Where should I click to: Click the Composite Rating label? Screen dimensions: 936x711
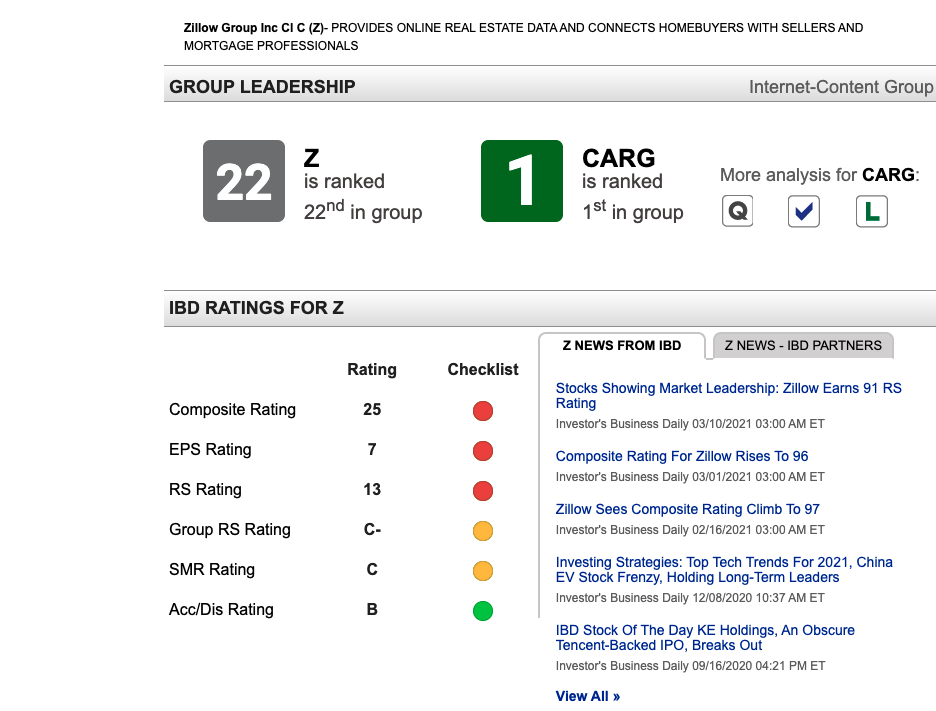point(232,410)
